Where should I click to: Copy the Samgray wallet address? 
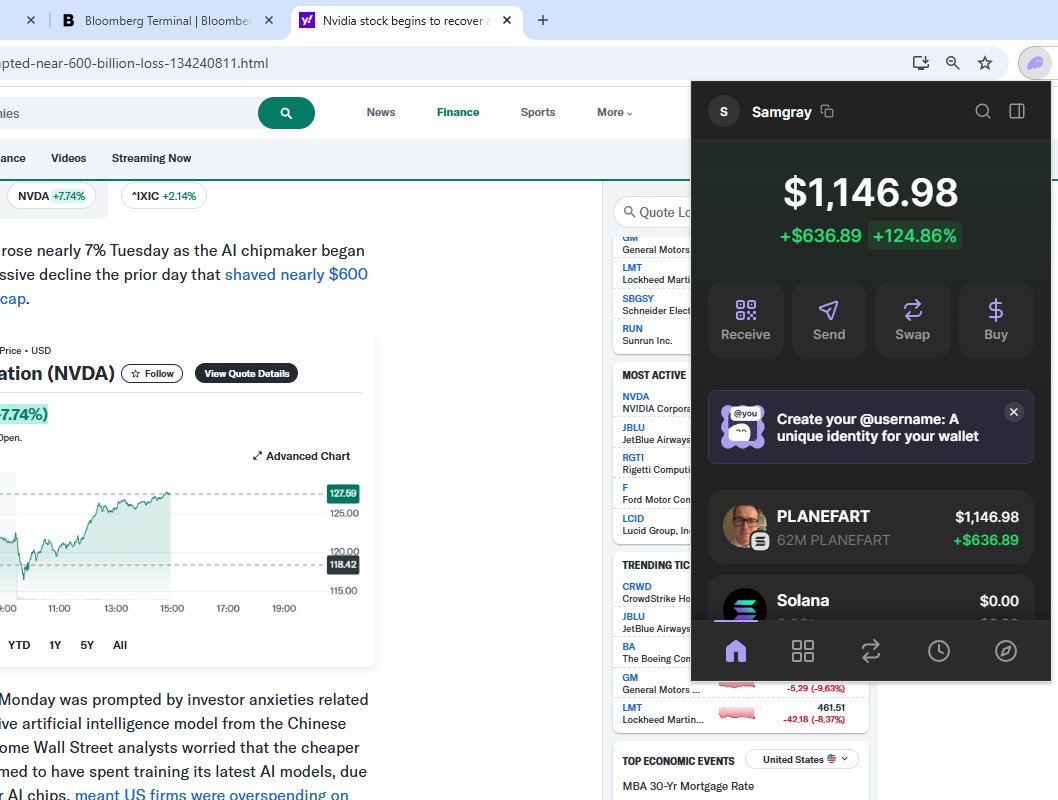coord(827,111)
